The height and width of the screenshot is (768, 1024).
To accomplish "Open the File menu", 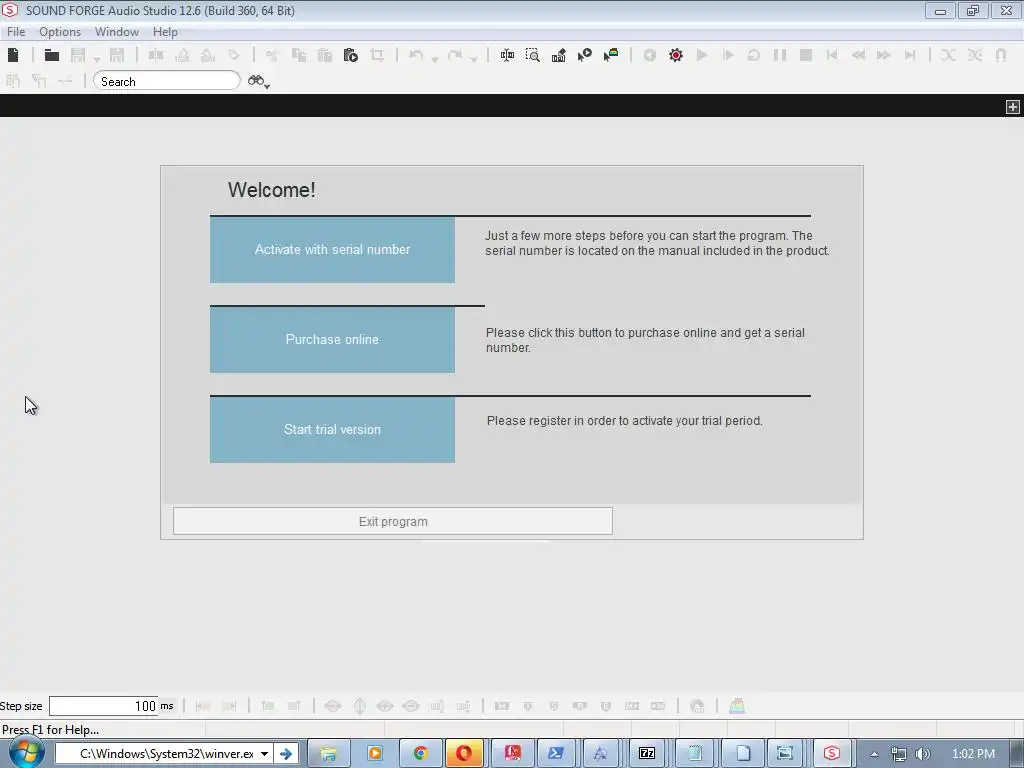I will point(16,31).
